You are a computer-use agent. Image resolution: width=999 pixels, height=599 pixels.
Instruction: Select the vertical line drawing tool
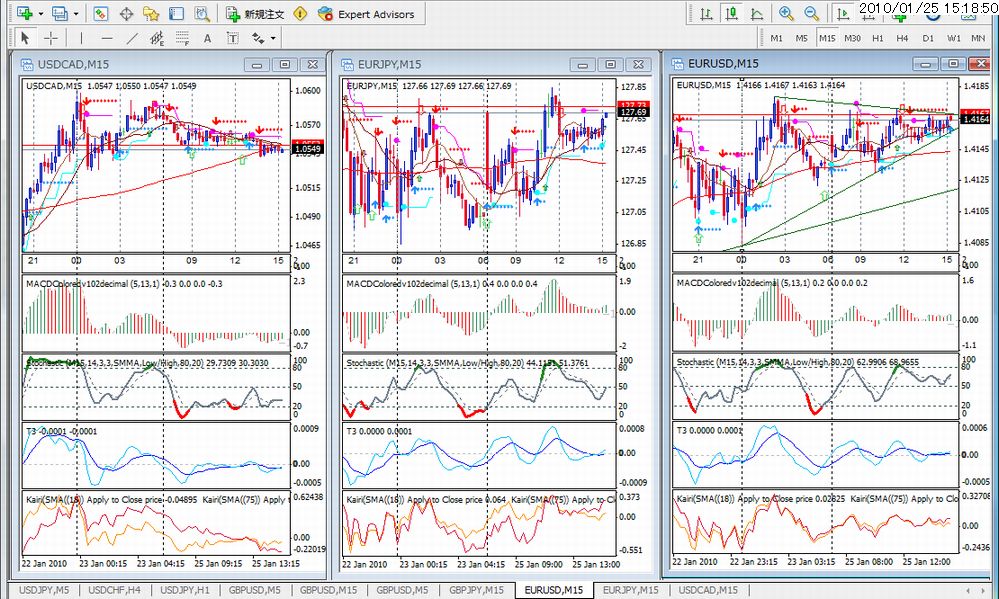[81, 38]
